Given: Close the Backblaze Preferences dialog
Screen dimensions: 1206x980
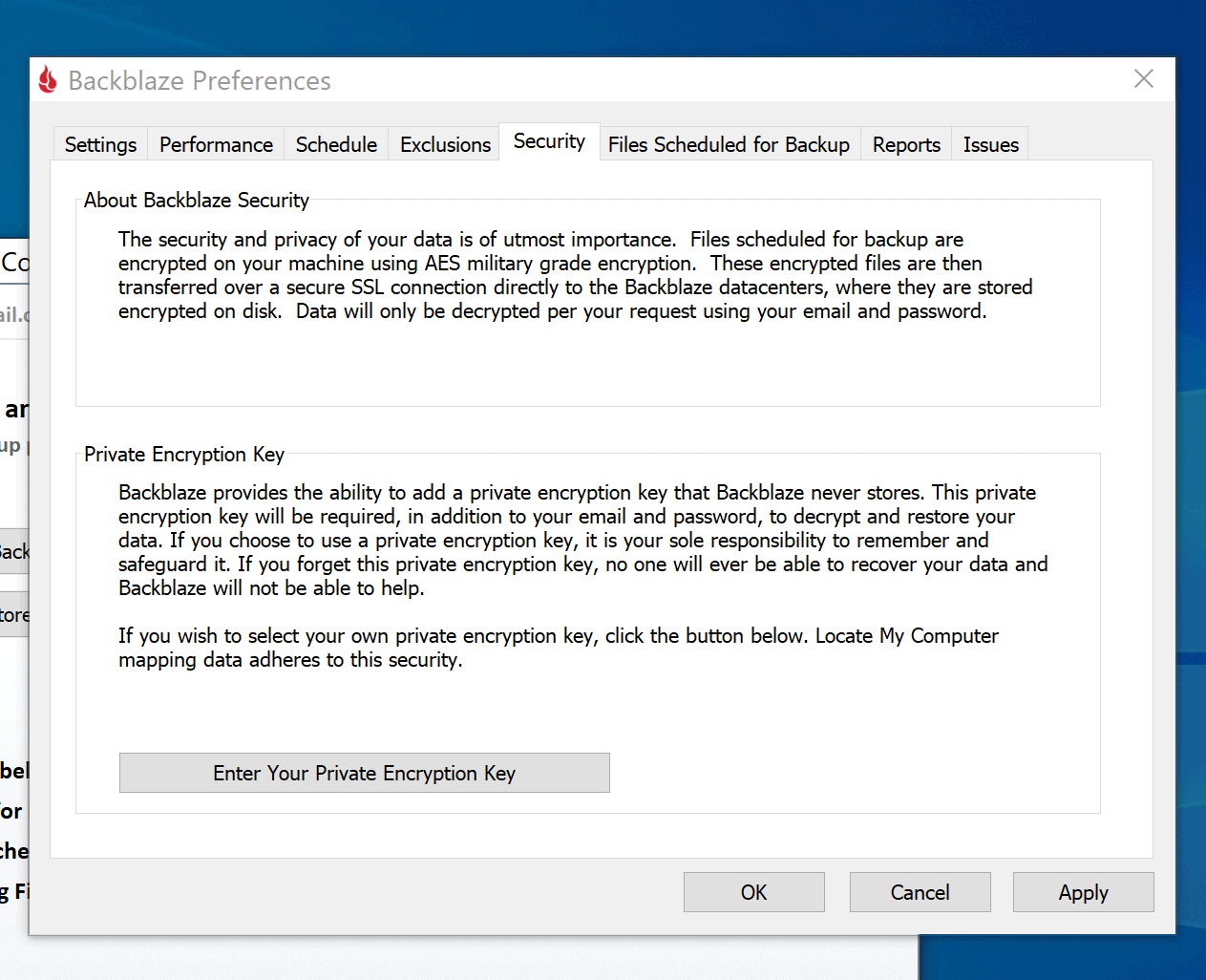Looking at the screenshot, I should click(1143, 79).
